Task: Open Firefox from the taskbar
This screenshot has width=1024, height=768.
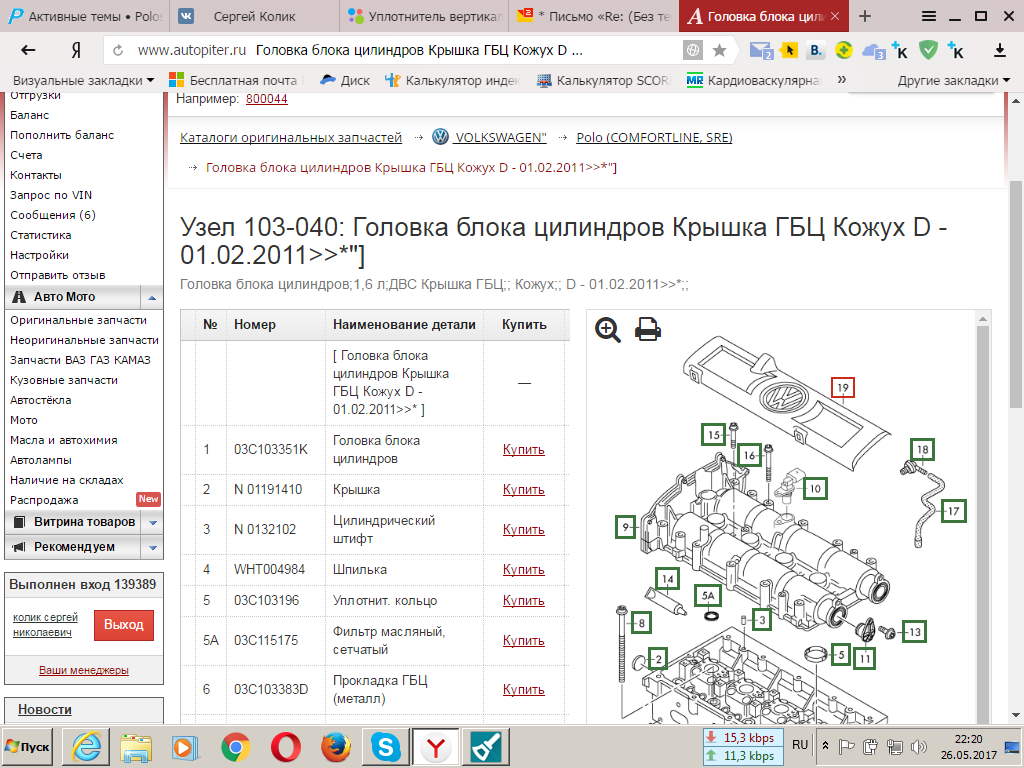Action: pyautogui.click(x=336, y=747)
